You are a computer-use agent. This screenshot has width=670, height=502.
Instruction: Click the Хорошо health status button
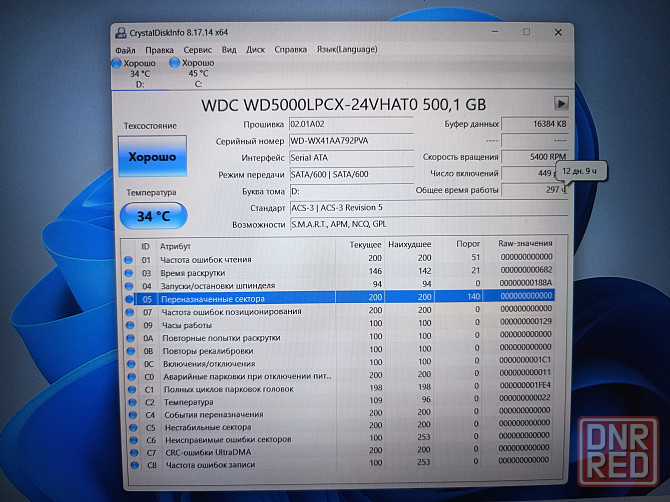click(x=153, y=156)
